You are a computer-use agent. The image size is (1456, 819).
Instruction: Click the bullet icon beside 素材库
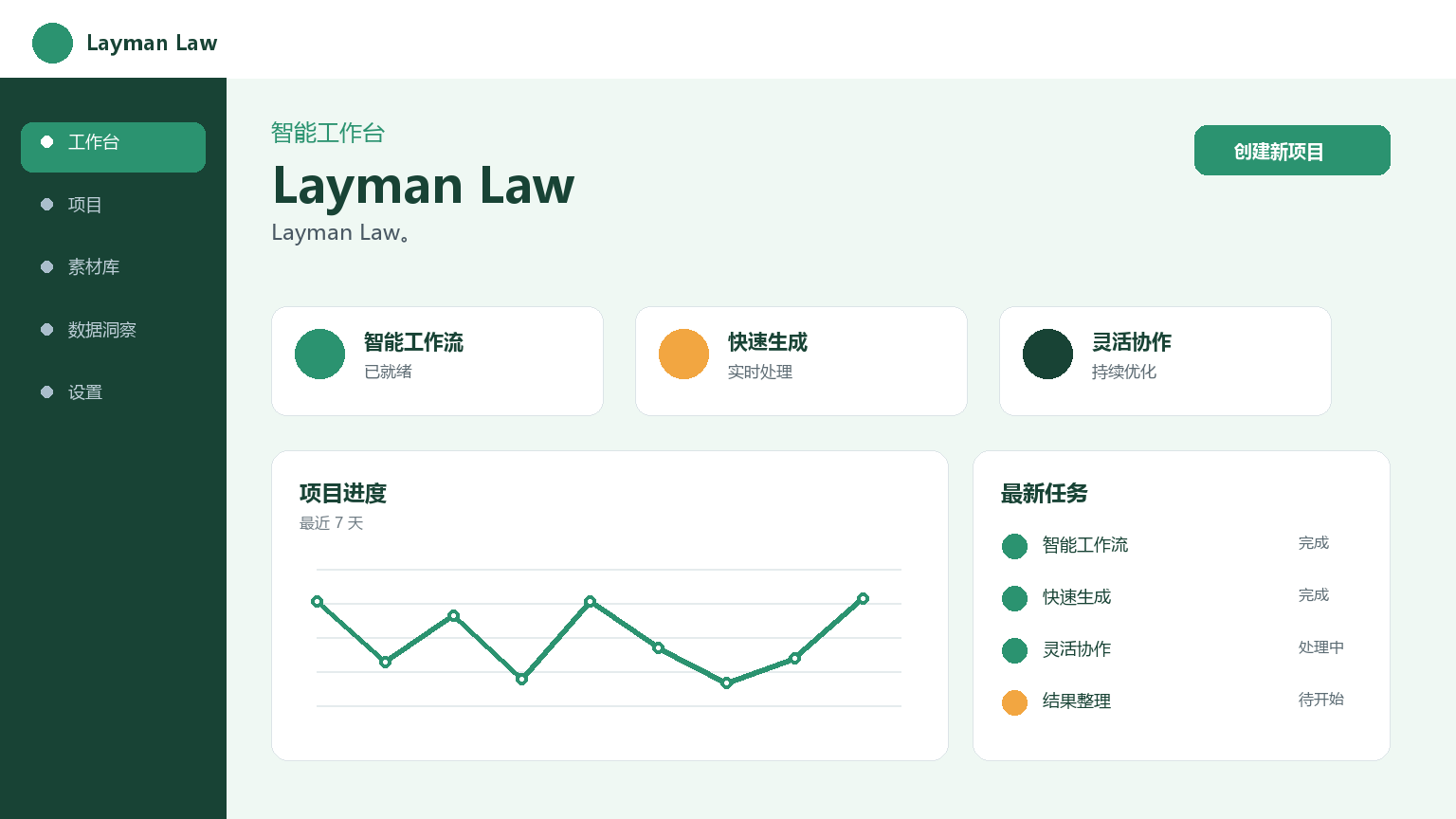click(x=46, y=266)
